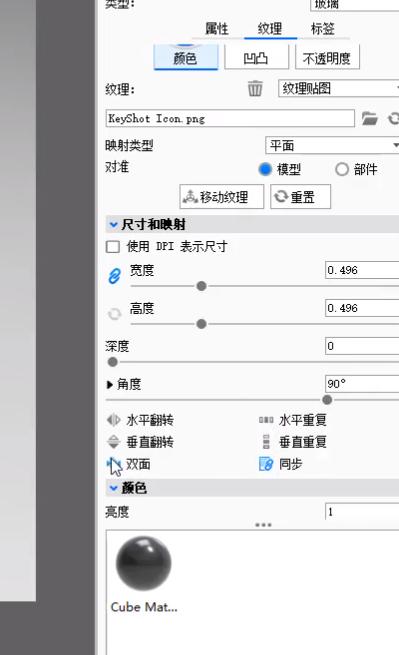Click the 宽度 width slider handle
Viewport: 399px width, 655px height.
[x=201, y=286]
